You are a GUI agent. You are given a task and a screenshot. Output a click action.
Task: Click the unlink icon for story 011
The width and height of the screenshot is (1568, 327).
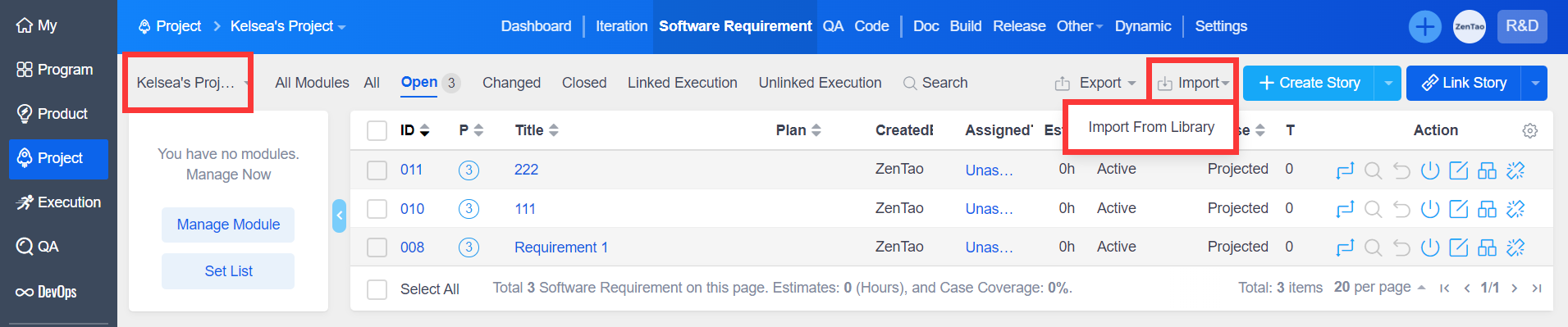(1515, 170)
